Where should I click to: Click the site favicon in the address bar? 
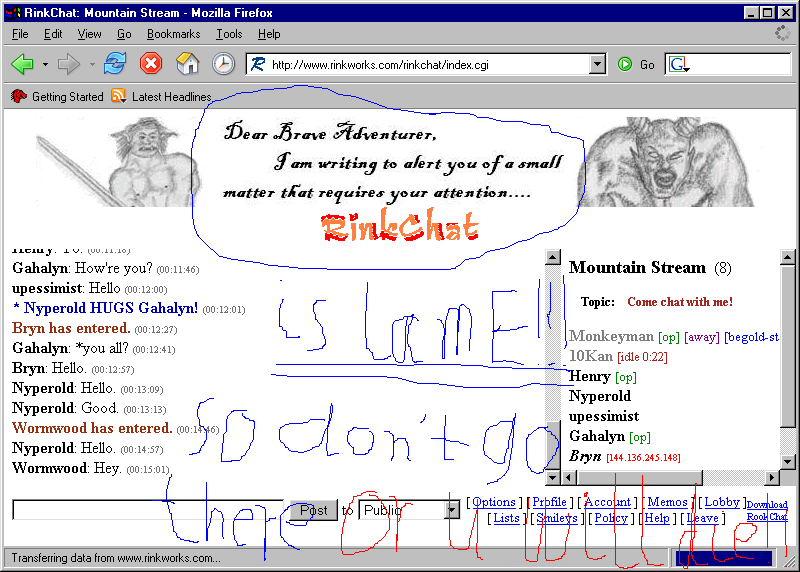[x=258, y=64]
